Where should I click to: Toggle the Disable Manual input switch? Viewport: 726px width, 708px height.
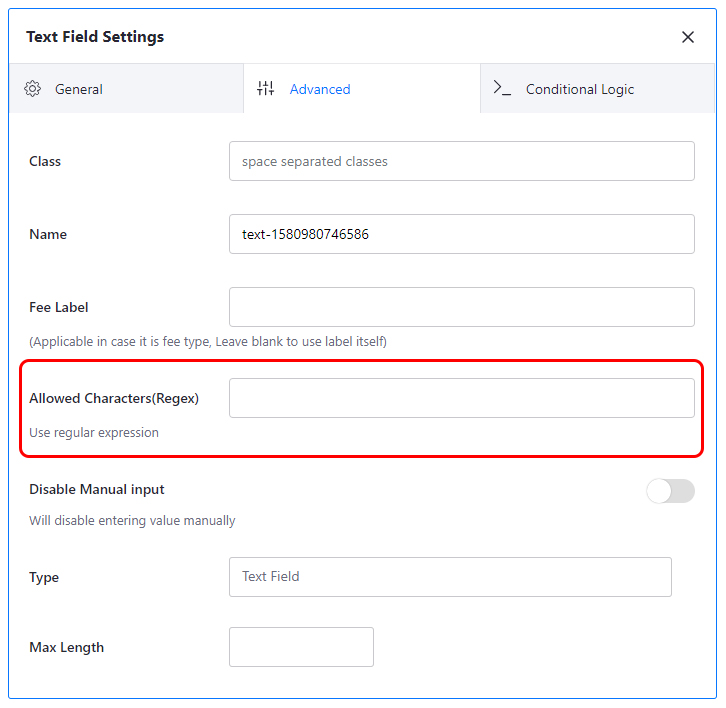click(670, 491)
